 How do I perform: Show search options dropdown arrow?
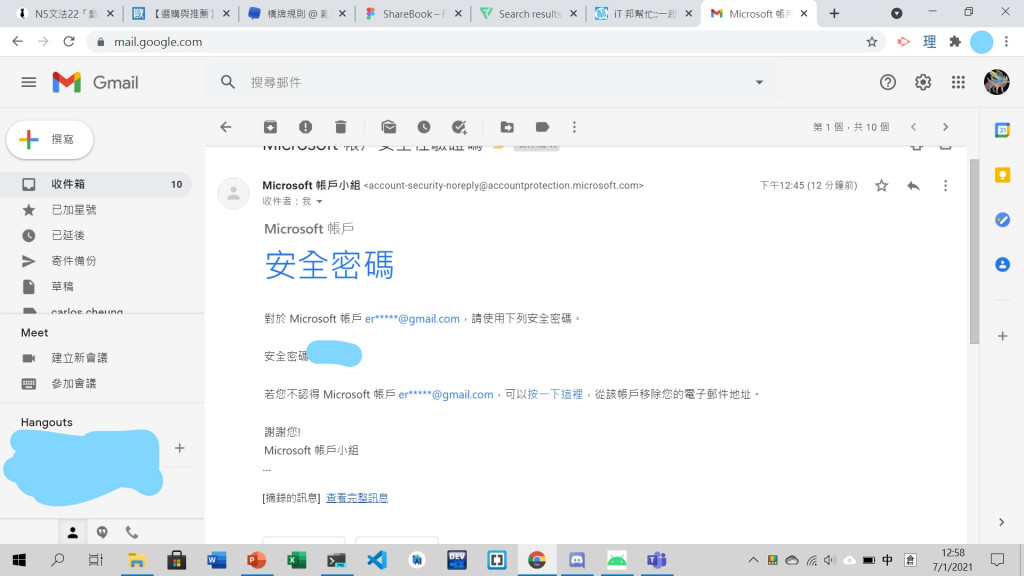(x=759, y=82)
